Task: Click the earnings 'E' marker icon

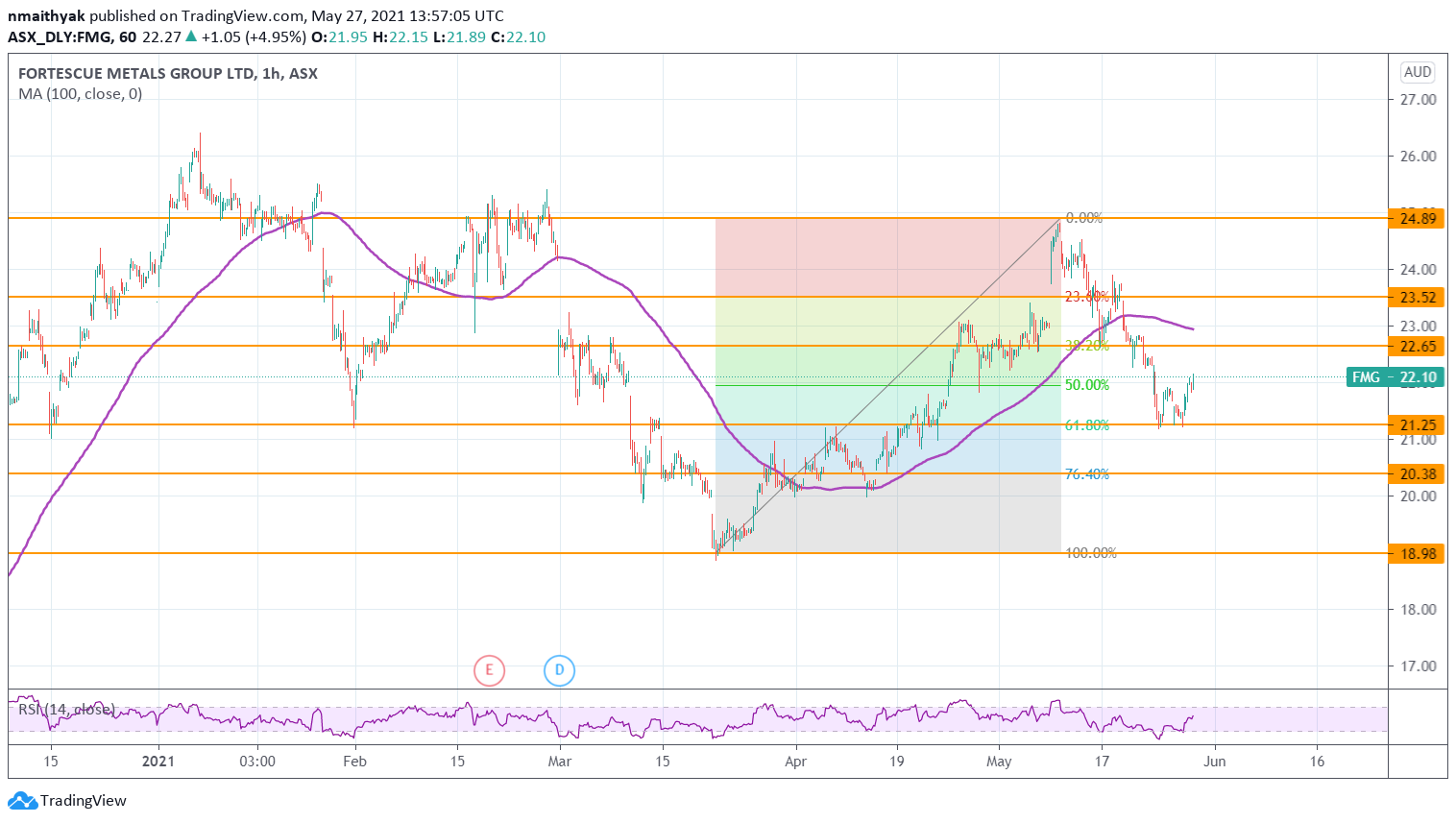Action: [x=489, y=669]
